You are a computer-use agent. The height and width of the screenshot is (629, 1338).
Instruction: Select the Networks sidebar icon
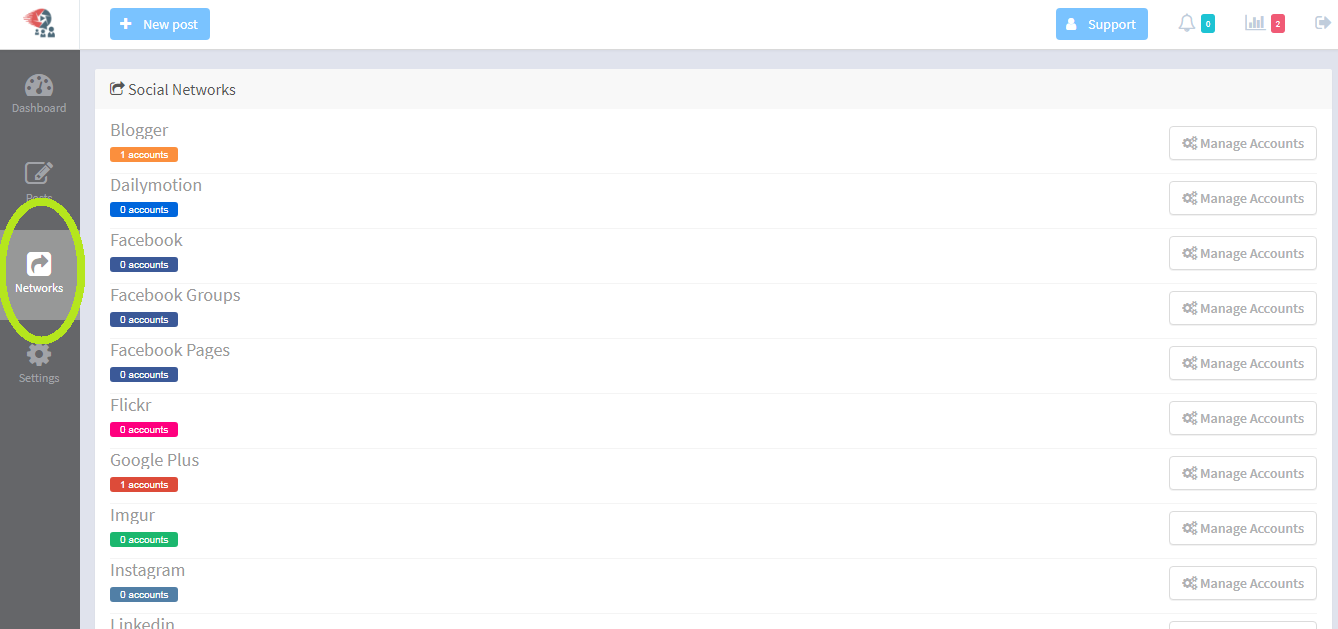pos(39,273)
